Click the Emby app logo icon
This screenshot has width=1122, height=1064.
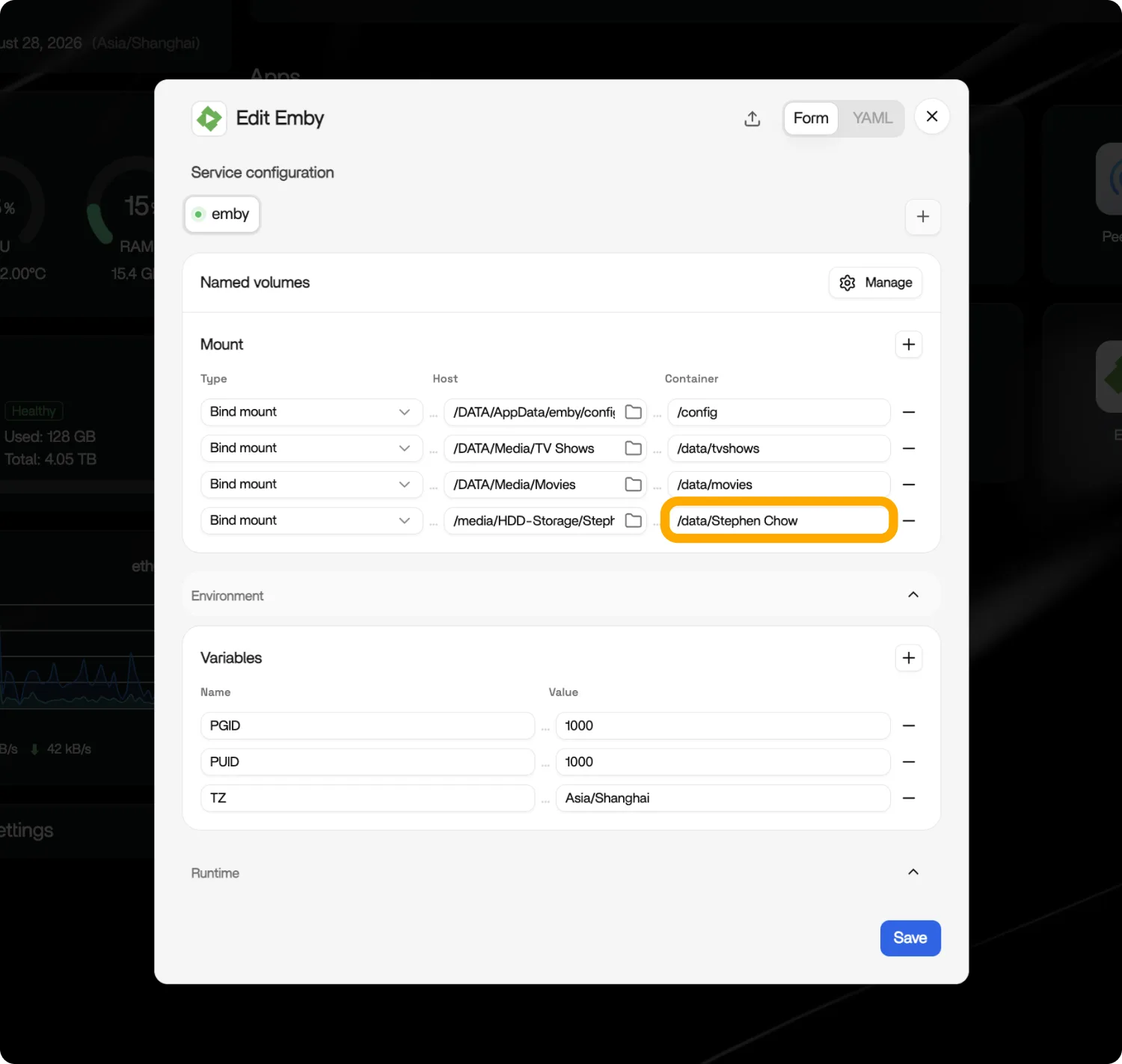[209, 118]
